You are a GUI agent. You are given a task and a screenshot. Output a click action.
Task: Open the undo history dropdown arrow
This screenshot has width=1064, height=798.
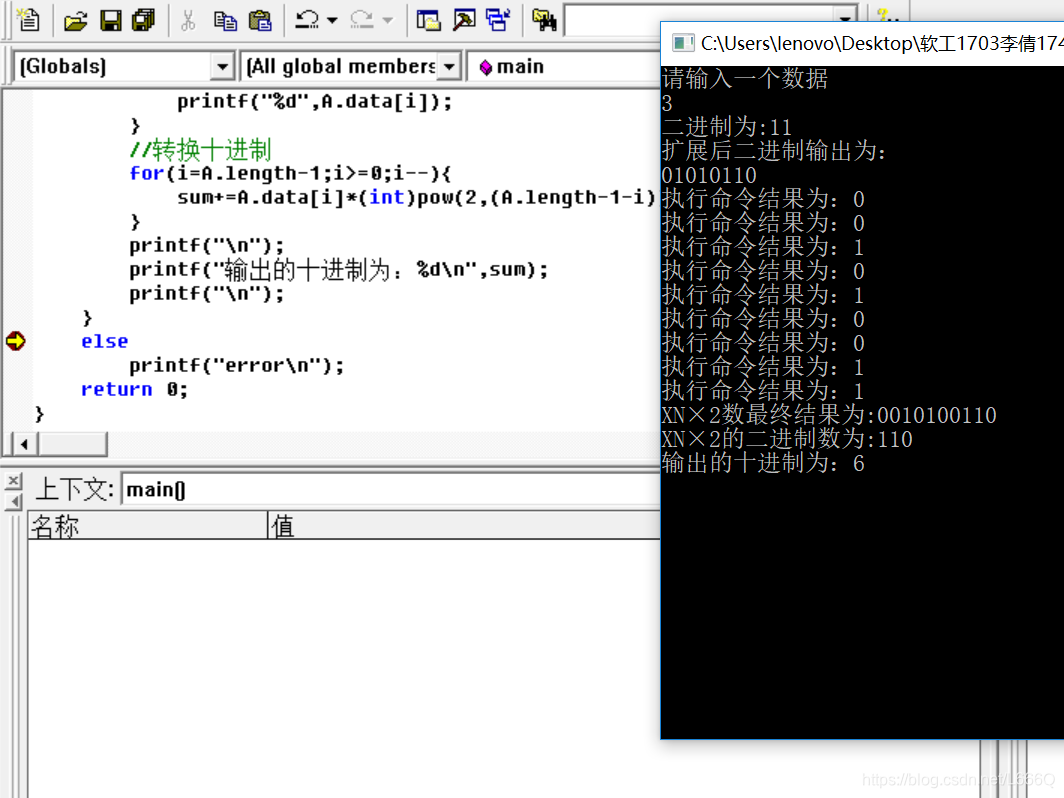(332, 20)
